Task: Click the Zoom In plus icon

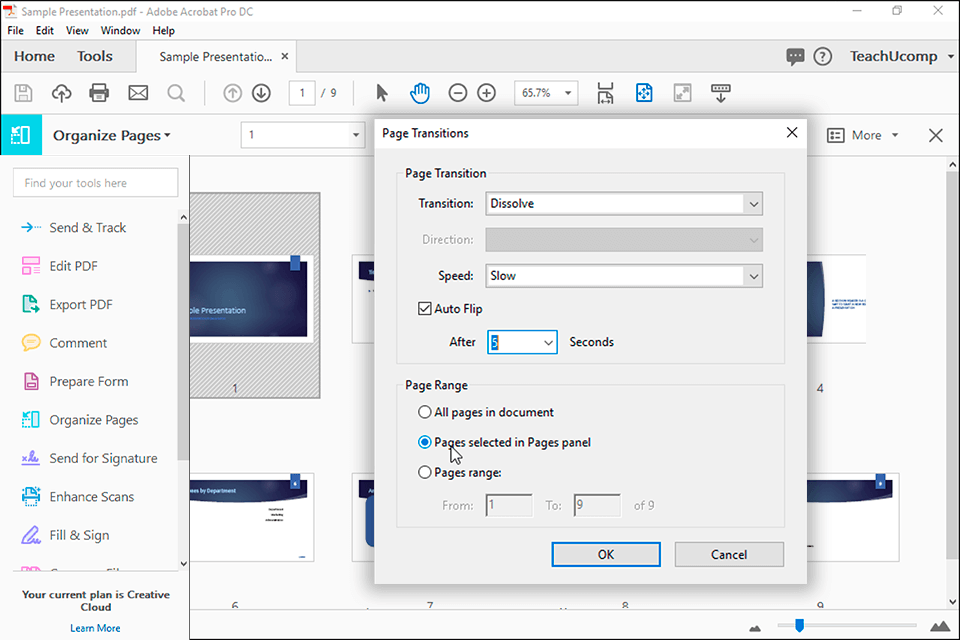Action: pyautogui.click(x=486, y=93)
